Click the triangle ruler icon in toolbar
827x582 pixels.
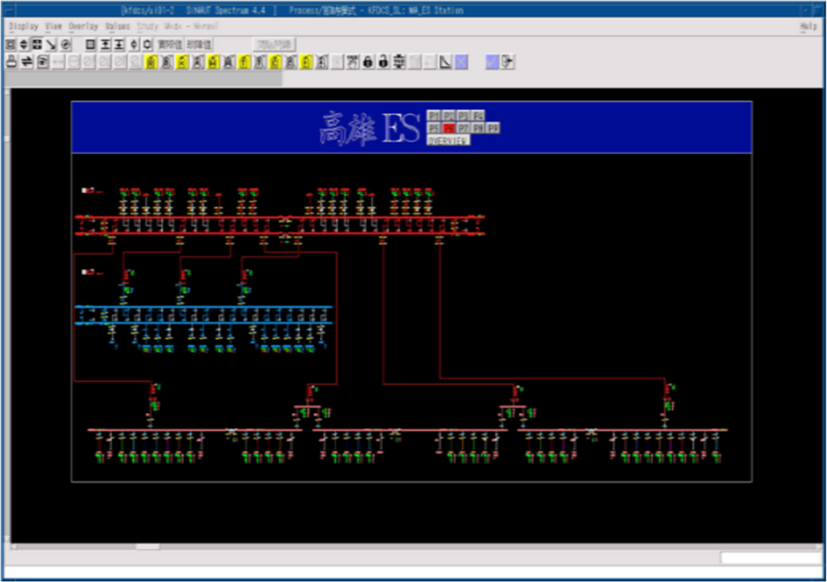(446, 62)
